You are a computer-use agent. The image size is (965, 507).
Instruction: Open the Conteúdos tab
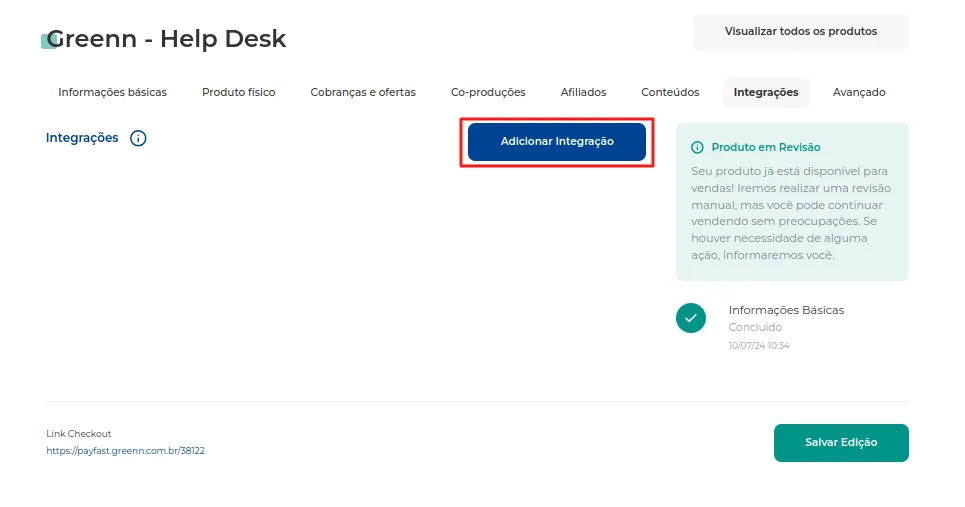pyautogui.click(x=670, y=92)
